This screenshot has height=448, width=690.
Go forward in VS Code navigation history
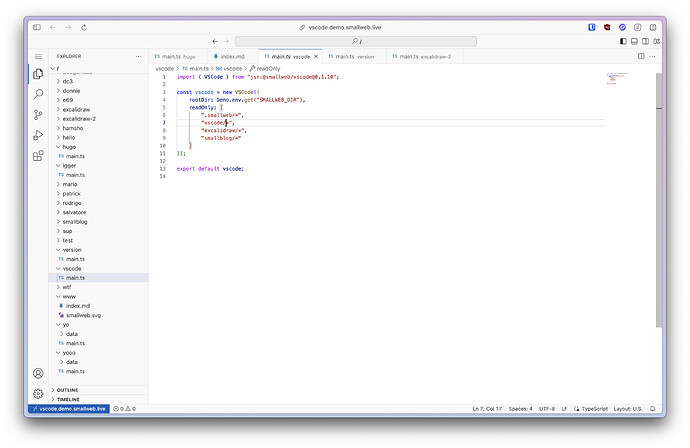(x=226, y=41)
